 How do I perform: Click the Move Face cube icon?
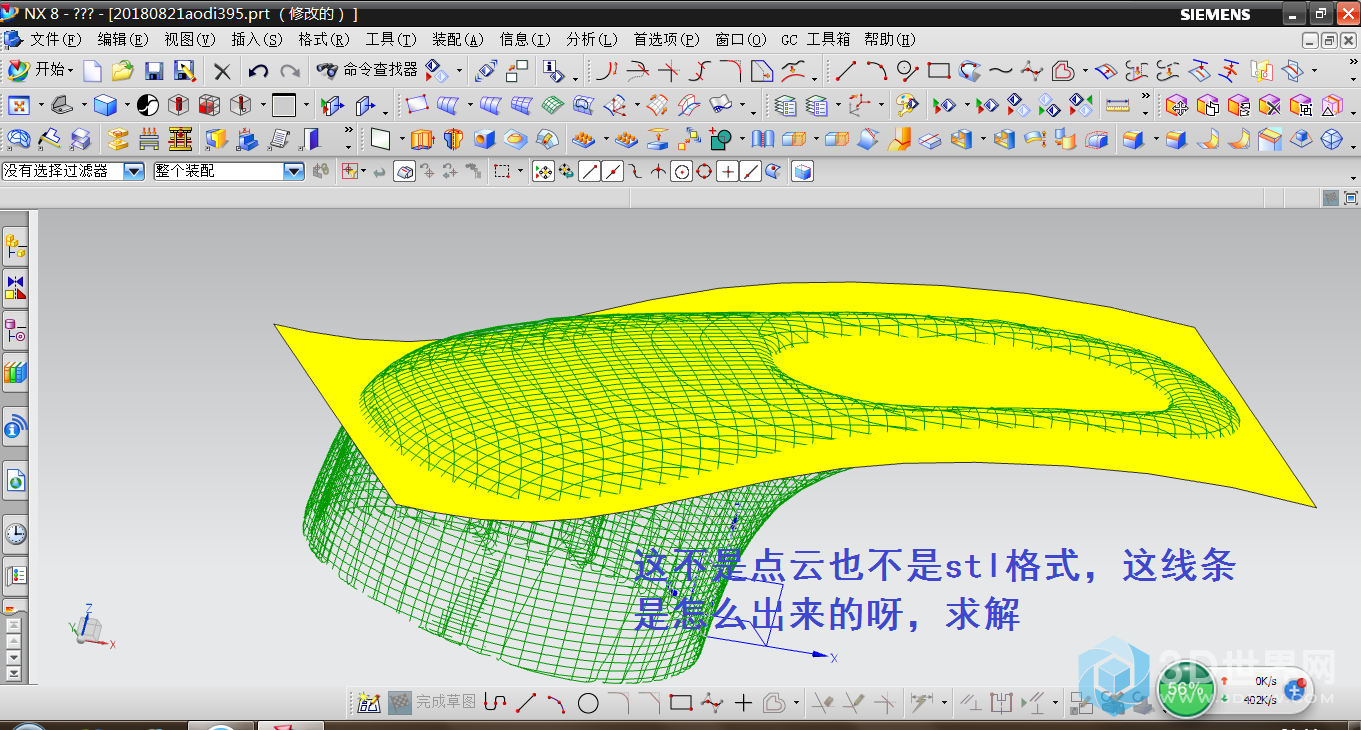coord(1177,105)
